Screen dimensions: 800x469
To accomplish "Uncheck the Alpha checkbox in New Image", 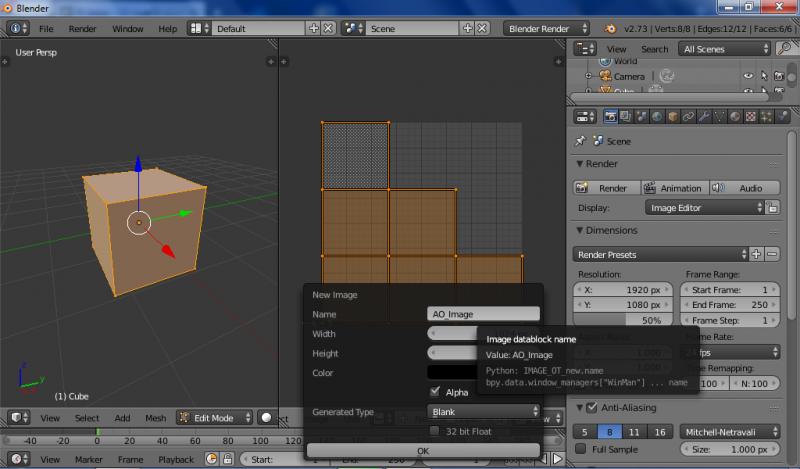I will [x=435, y=392].
